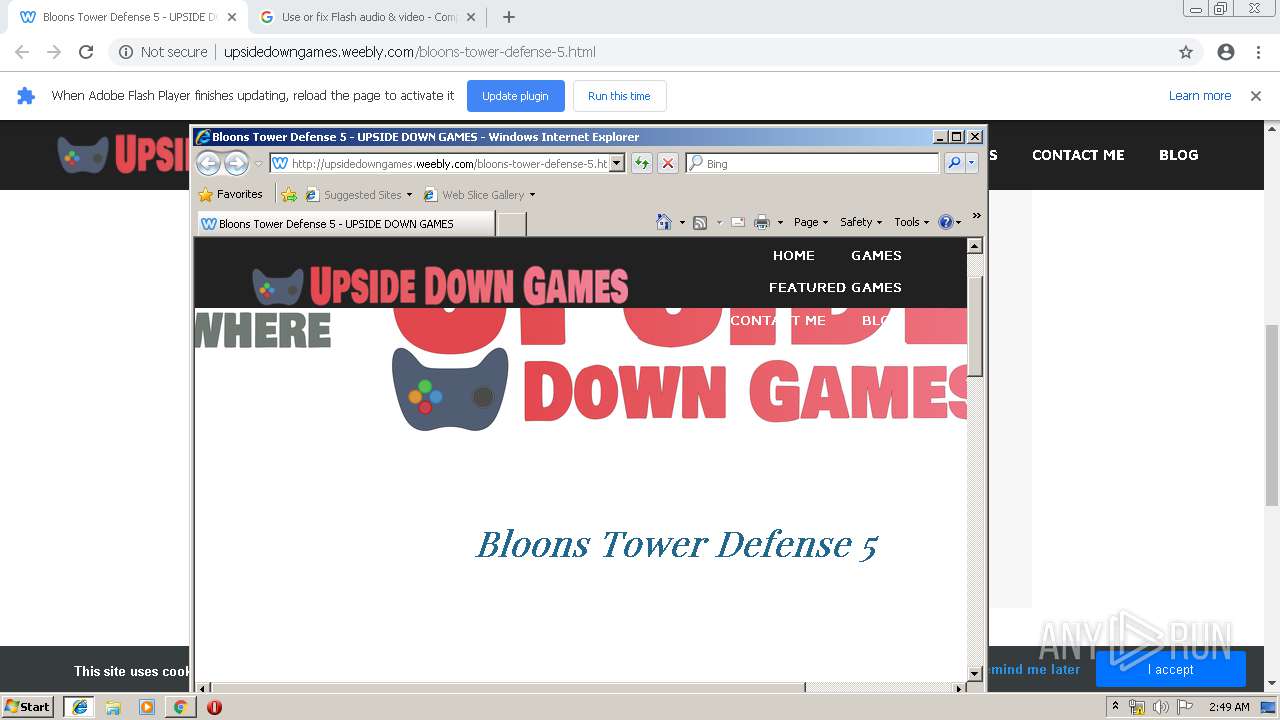This screenshot has height=720, width=1280.
Task: Click CONTACT ME in the Chrome page
Action: pyautogui.click(x=1078, y=155)
